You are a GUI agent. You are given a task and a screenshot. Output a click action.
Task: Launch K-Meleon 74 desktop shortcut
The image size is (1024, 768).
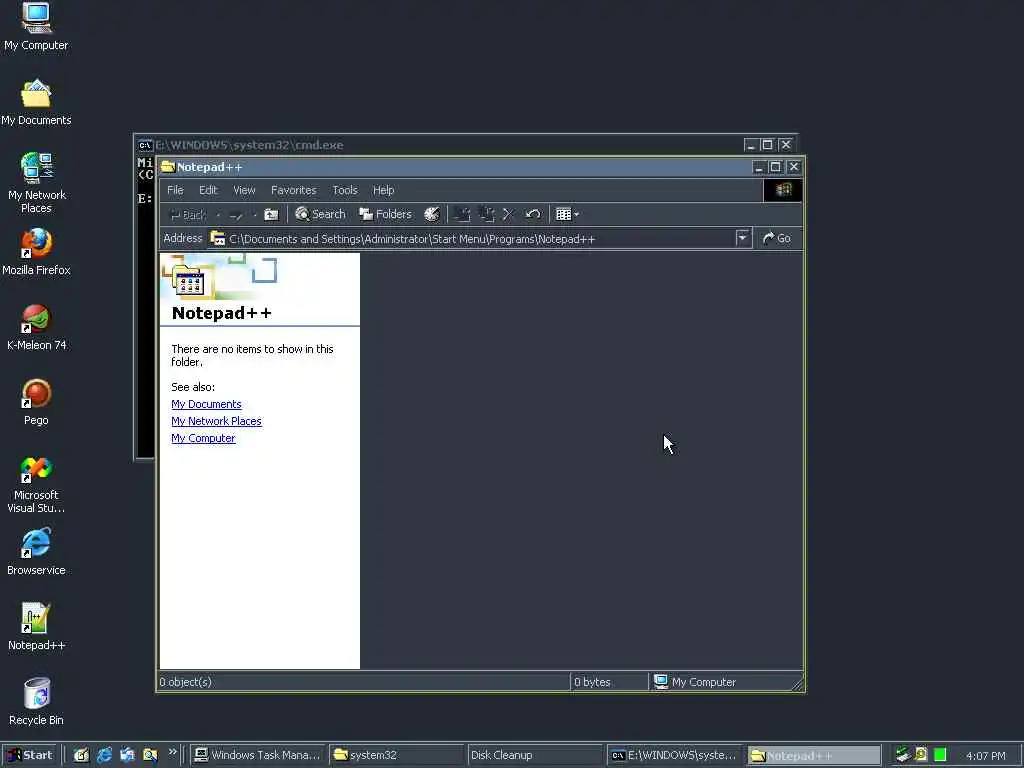point(36,327)
